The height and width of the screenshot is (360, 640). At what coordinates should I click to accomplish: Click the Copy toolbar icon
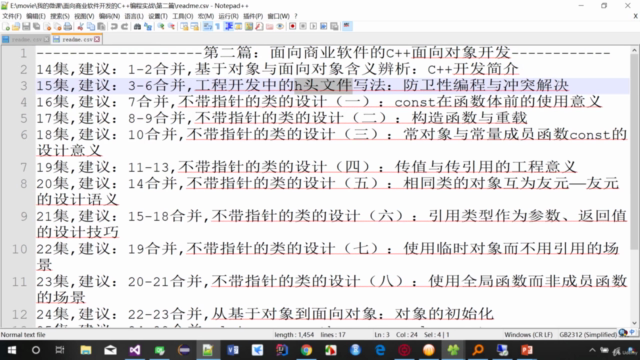91,27
